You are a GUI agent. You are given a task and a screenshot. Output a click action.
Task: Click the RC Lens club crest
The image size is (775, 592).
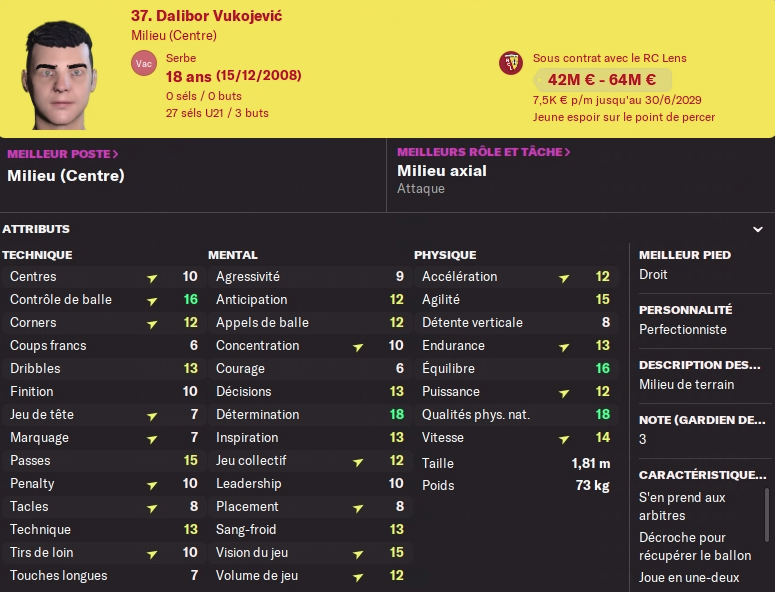[511, 64]
